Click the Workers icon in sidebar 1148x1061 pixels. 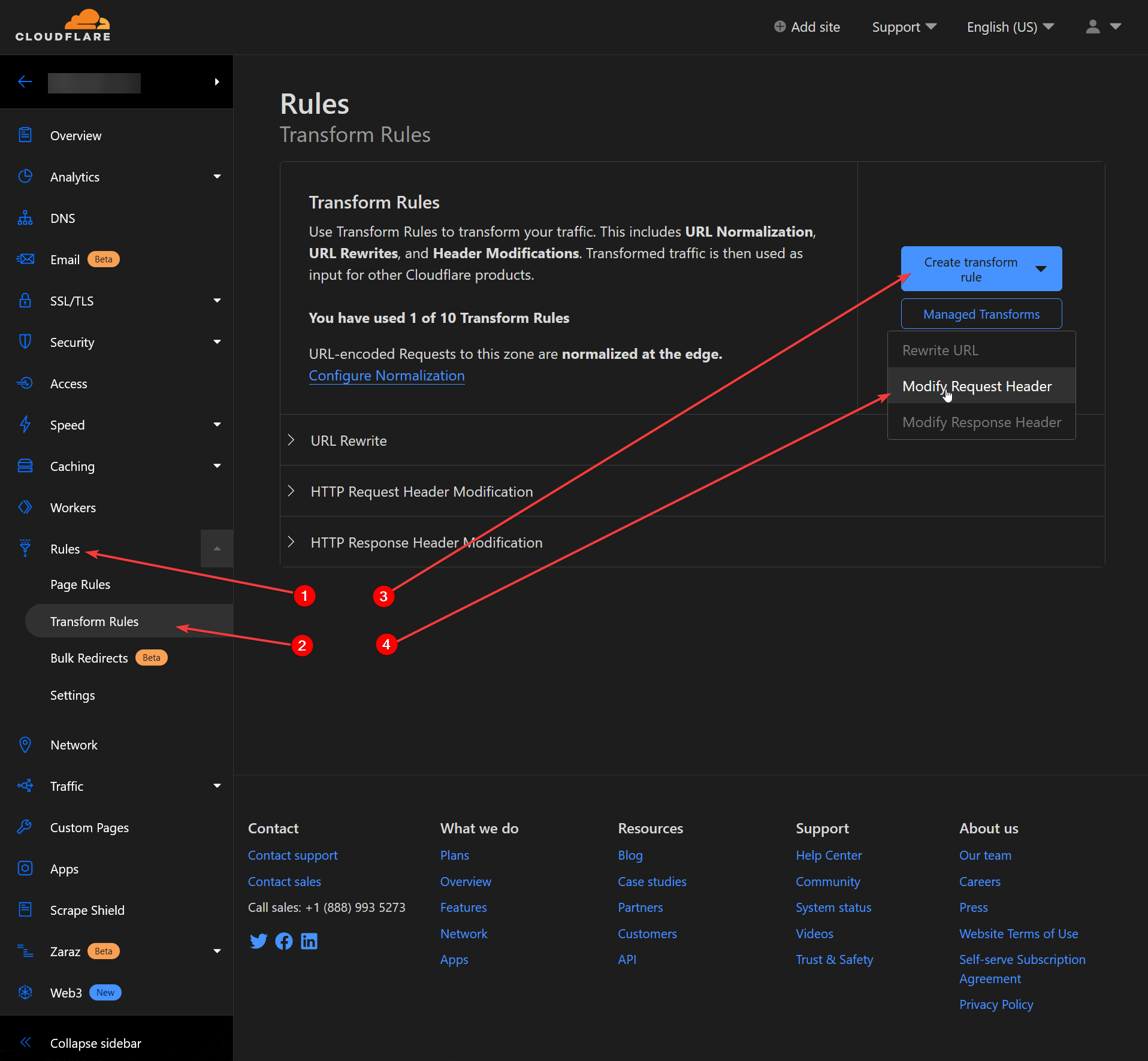[25, 507]
